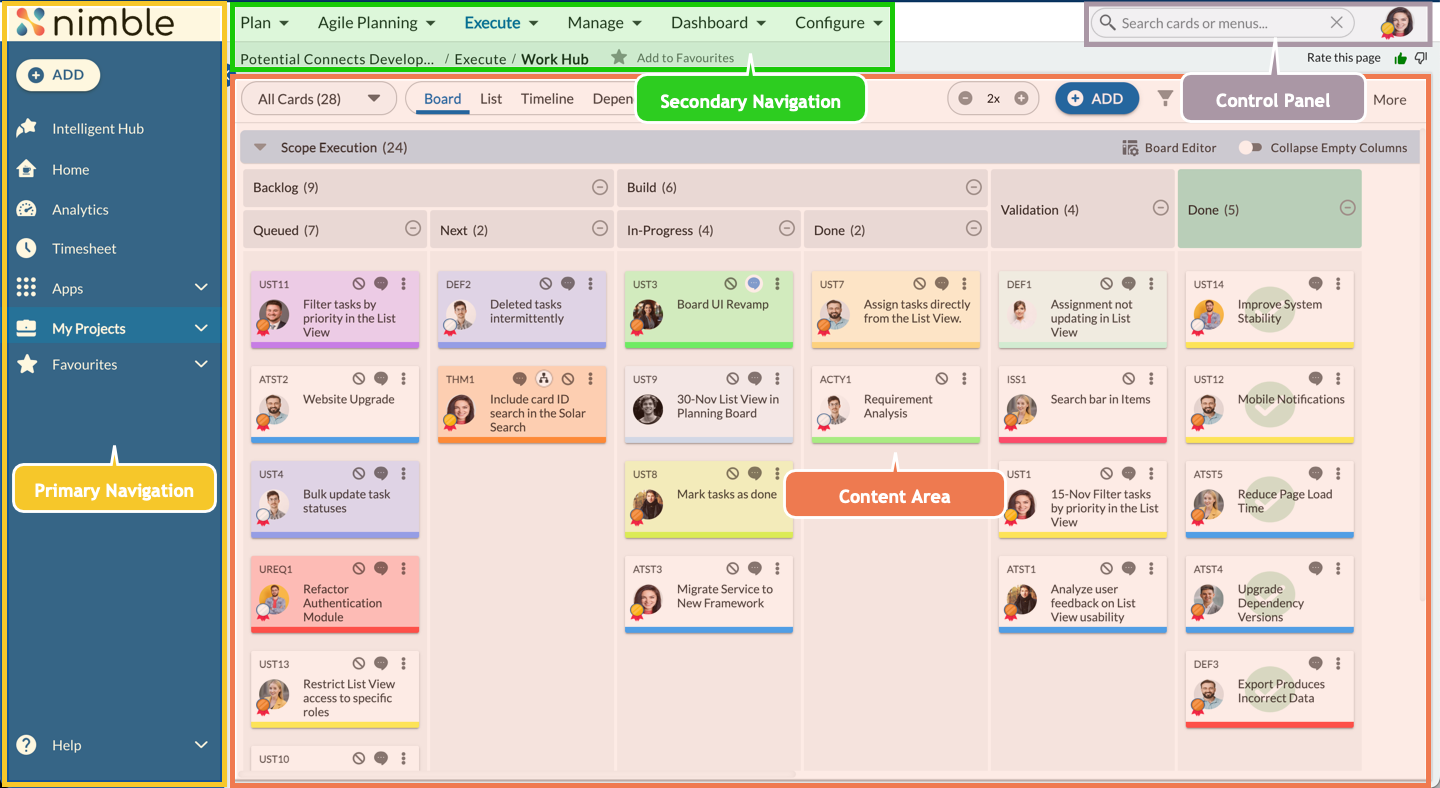Click the blue ADD button on the board toolbar
Viewport: 1440px width, 788px height.
(1096, 98)
